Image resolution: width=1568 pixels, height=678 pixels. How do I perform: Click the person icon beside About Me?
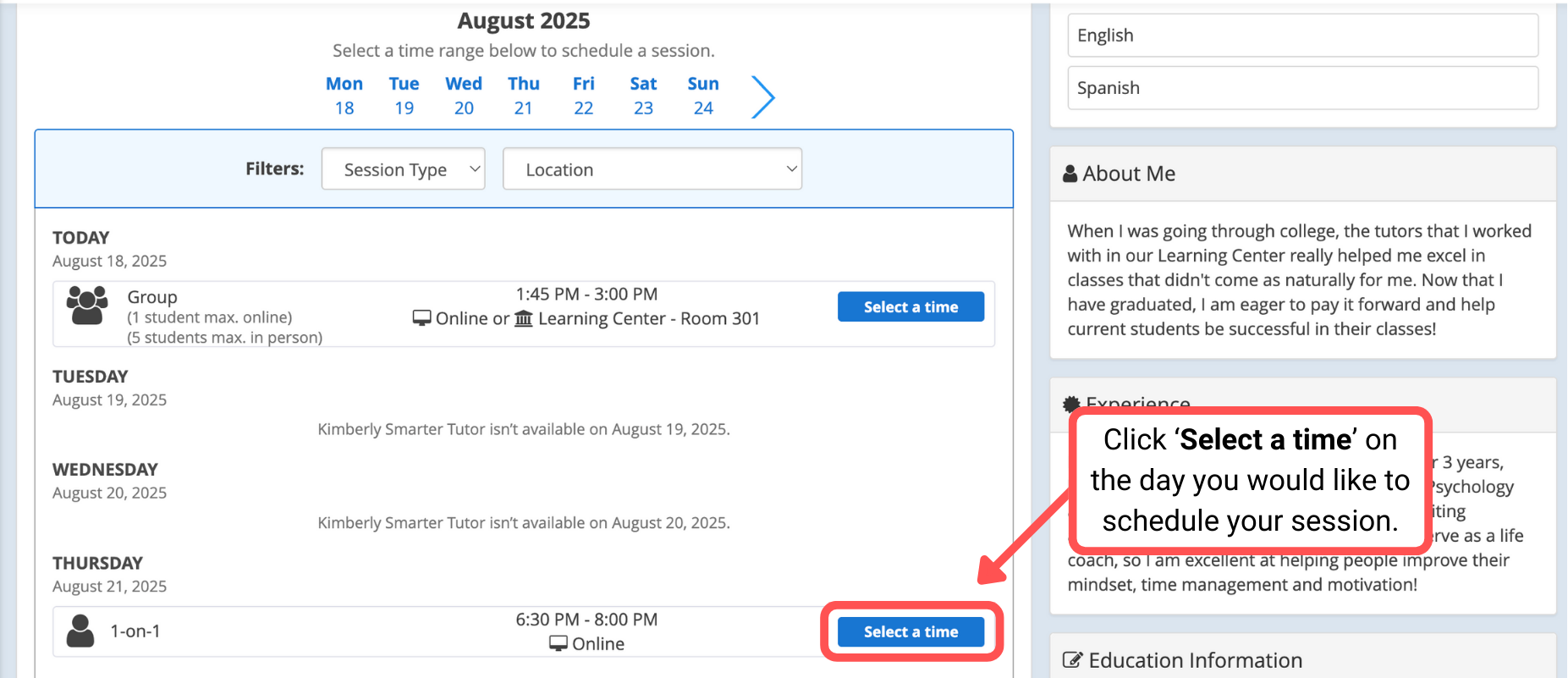pos(1068,174)
